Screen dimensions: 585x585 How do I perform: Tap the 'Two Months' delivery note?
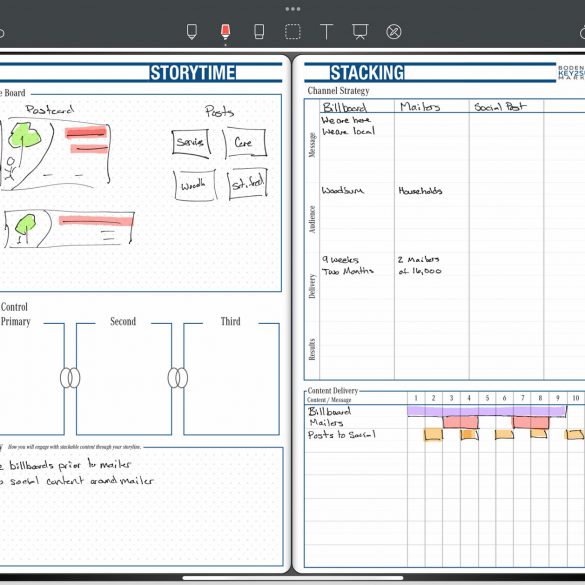[348, 271]
